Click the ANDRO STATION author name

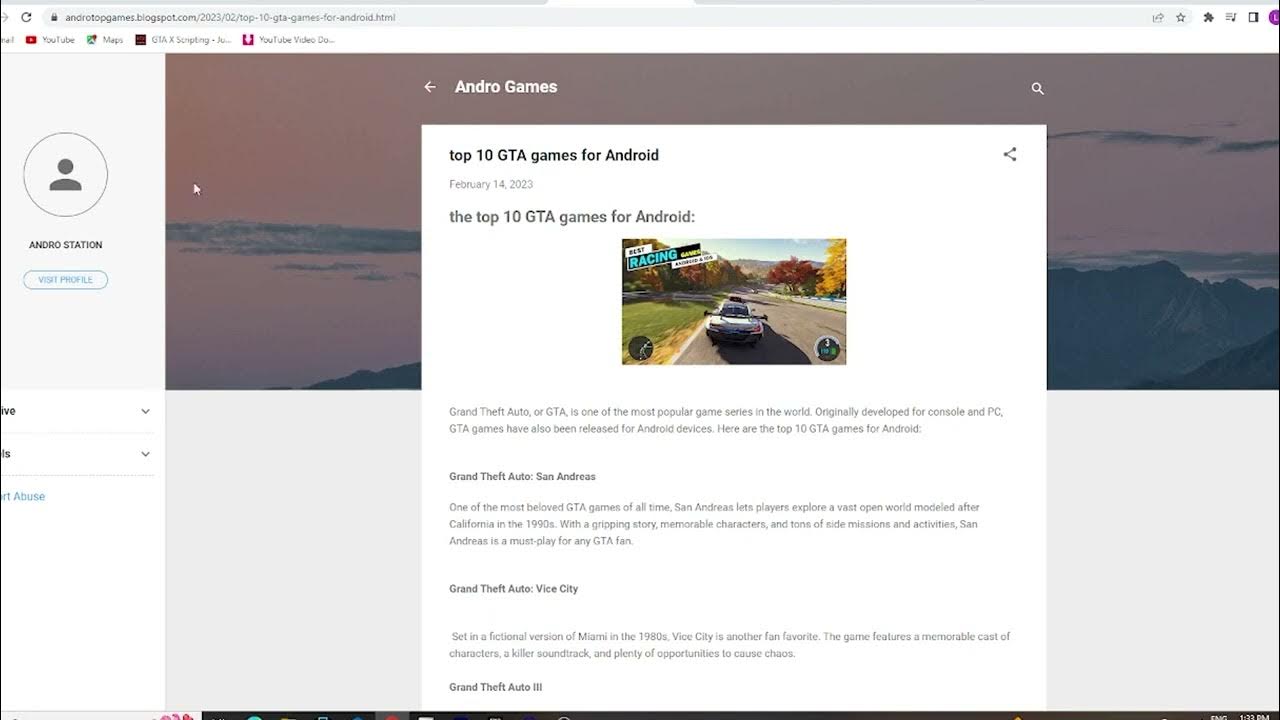coord(65,245)
